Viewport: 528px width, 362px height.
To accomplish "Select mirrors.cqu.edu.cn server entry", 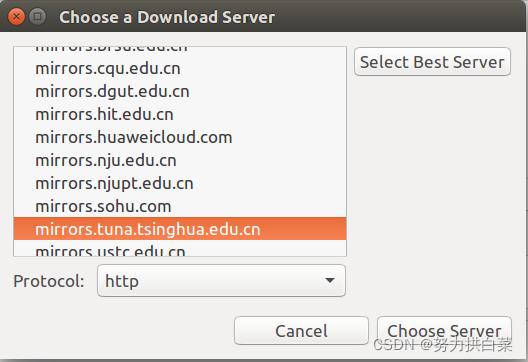I will pyautogui.click(x=180, y=69).
